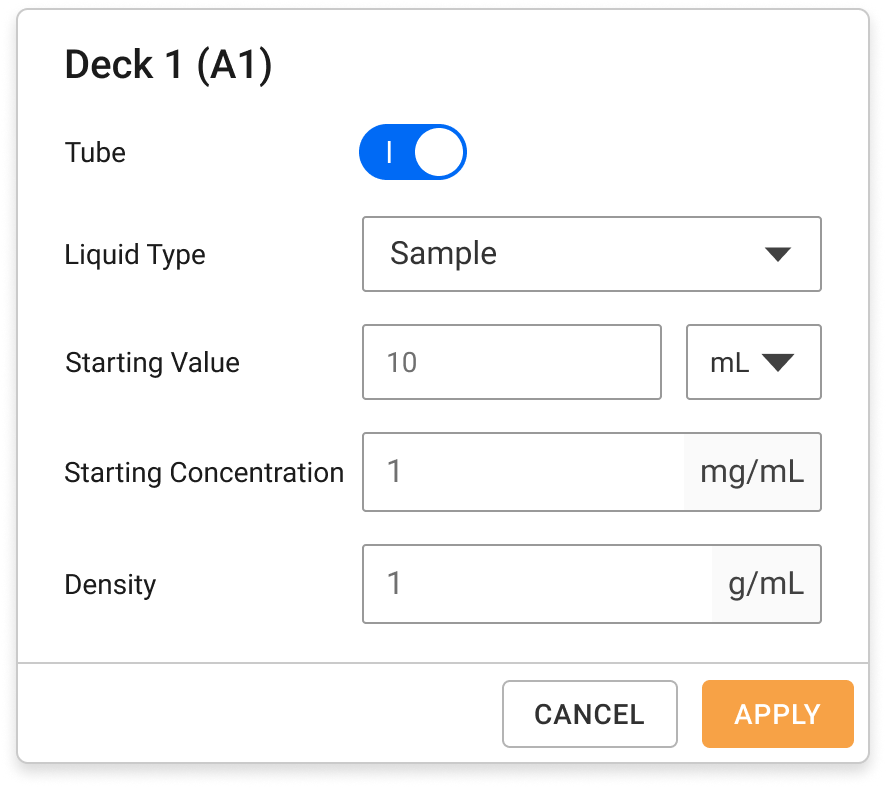This screenshot has height=788, width=886.
Task: Toggle the Tube switch off
Action: (x=413, y=152)
